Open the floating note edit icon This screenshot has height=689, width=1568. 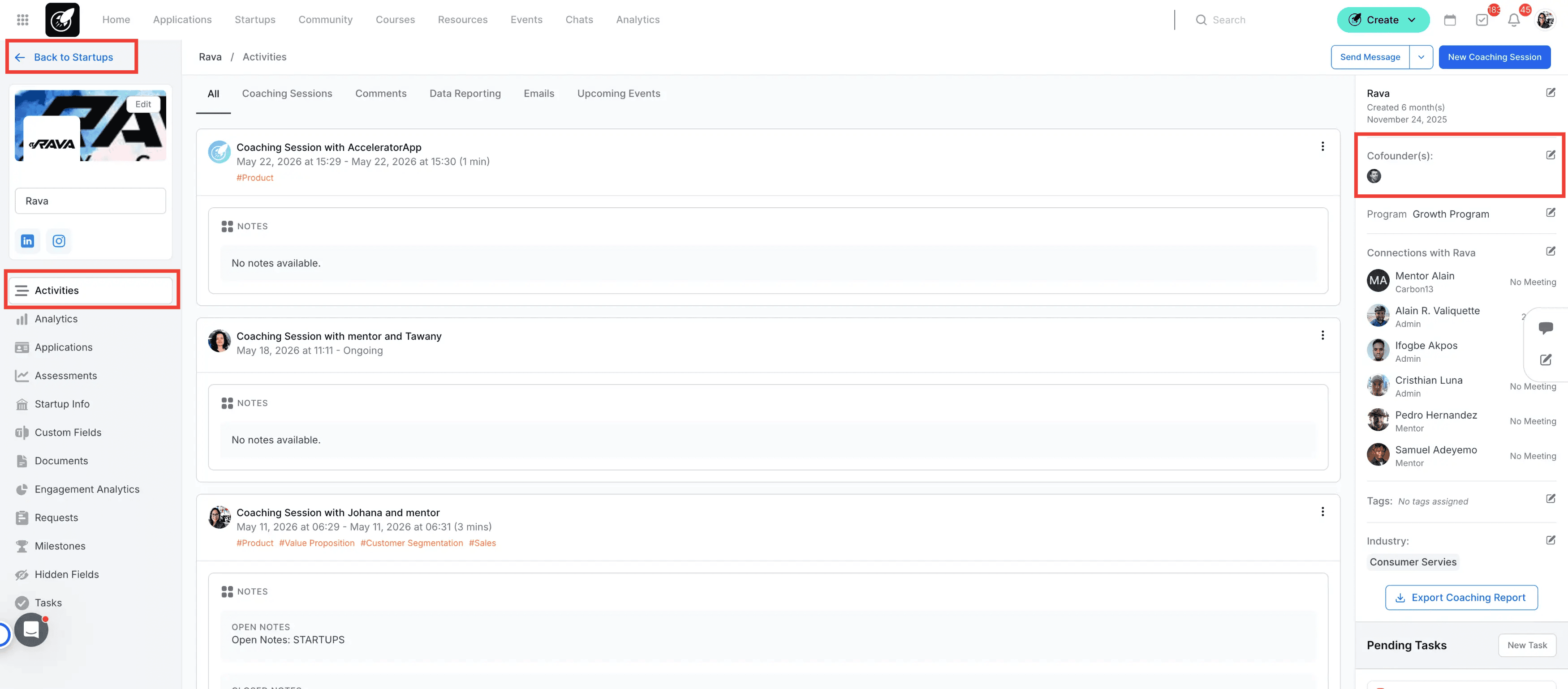pyautogui.click(x=1546, y=359)
